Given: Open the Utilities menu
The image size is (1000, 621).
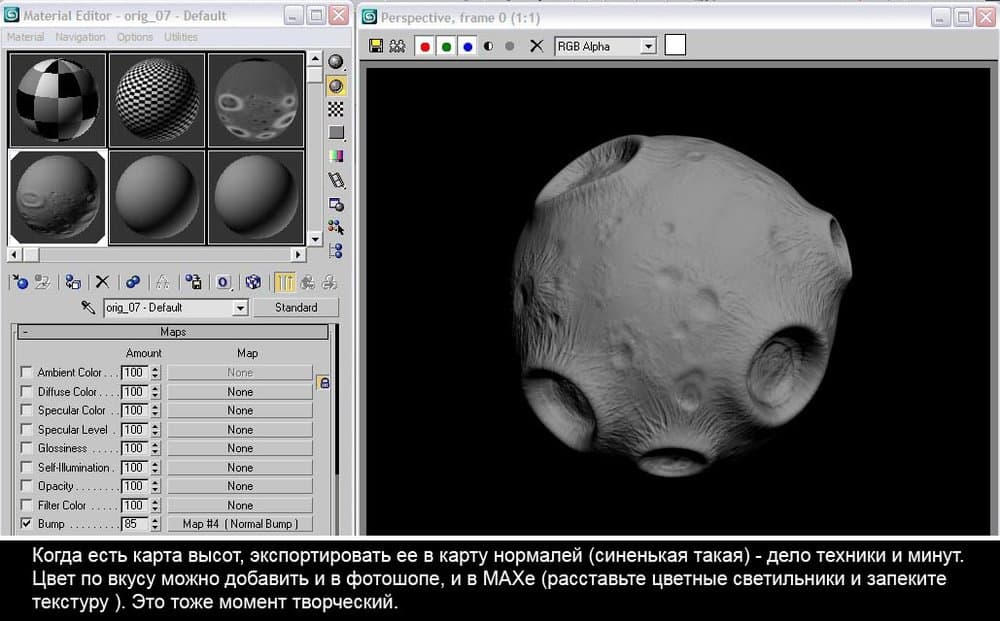Looking at the screenshot, I should pos(181,37).
